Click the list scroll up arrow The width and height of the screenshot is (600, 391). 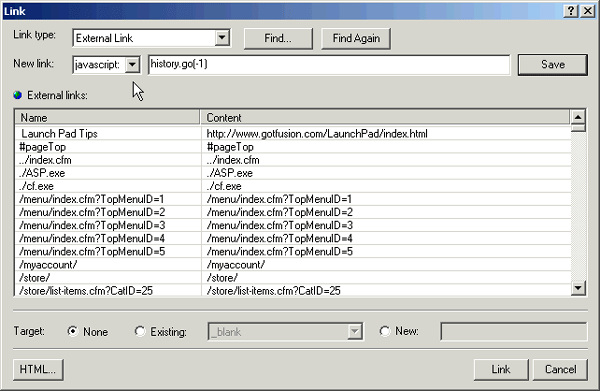click(x=578, y=117)
